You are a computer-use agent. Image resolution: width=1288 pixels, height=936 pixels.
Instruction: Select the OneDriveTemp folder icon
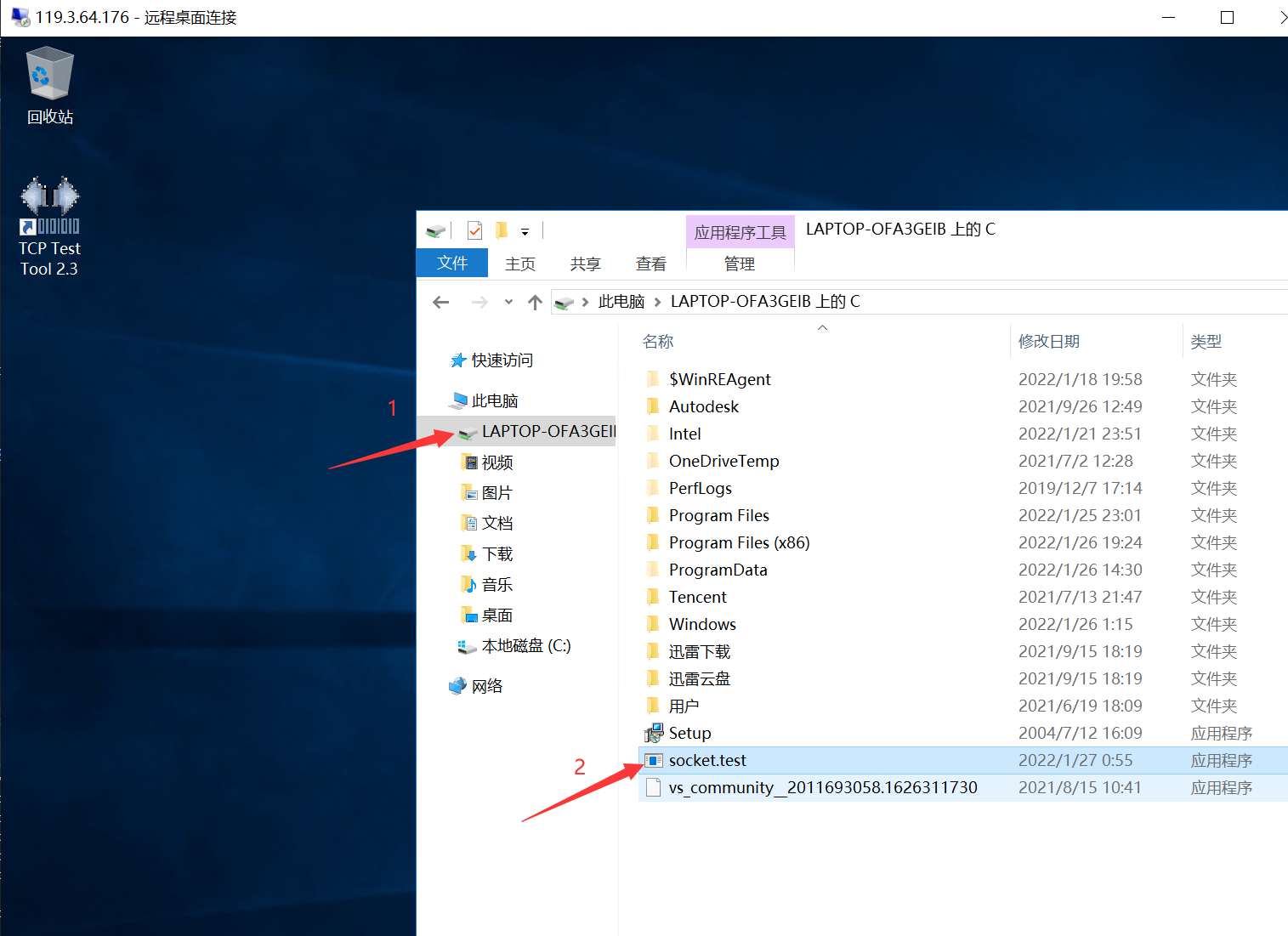click(x=653, y=461)
